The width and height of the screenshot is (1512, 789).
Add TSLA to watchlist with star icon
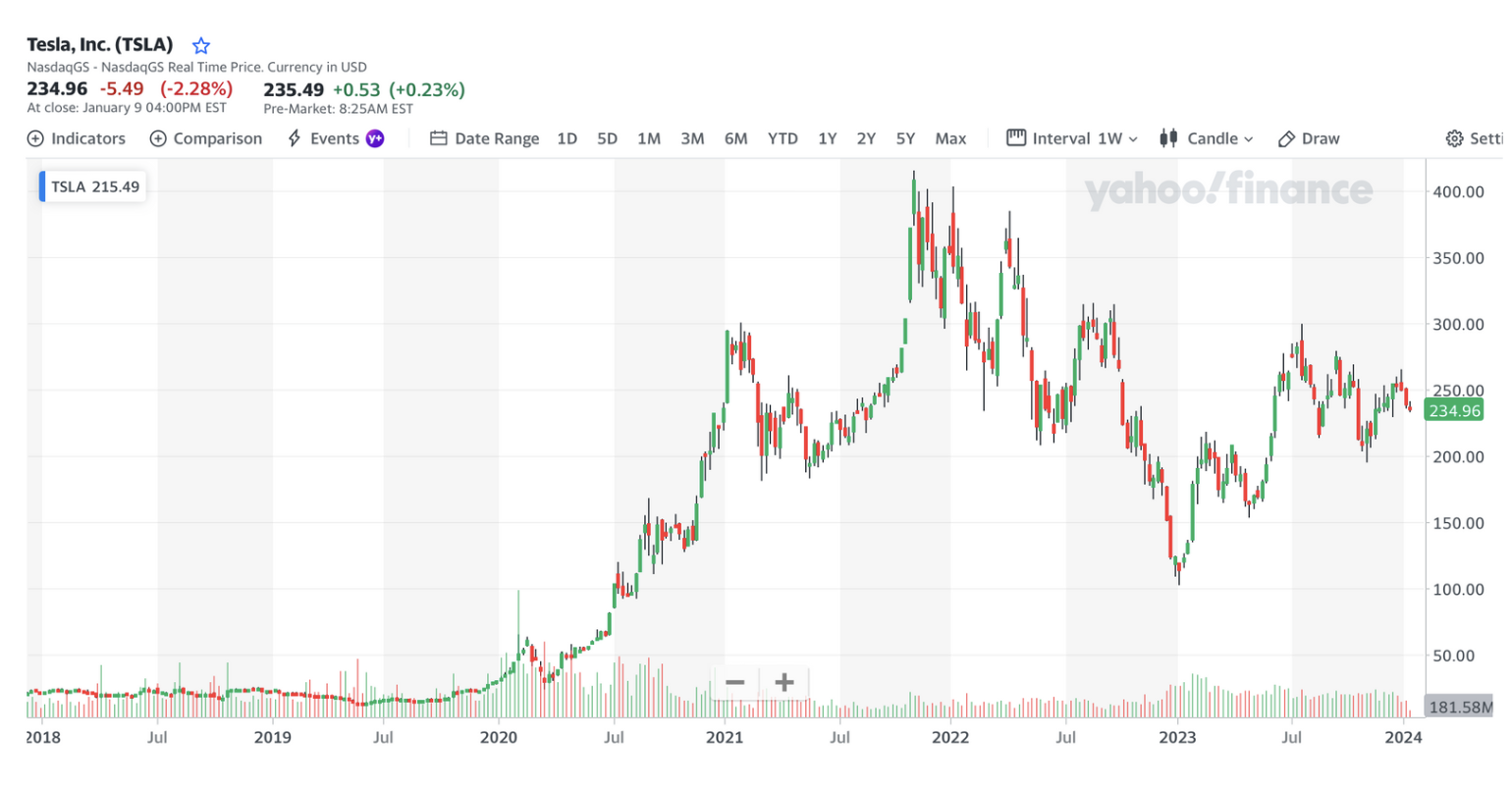coord(201,45)
